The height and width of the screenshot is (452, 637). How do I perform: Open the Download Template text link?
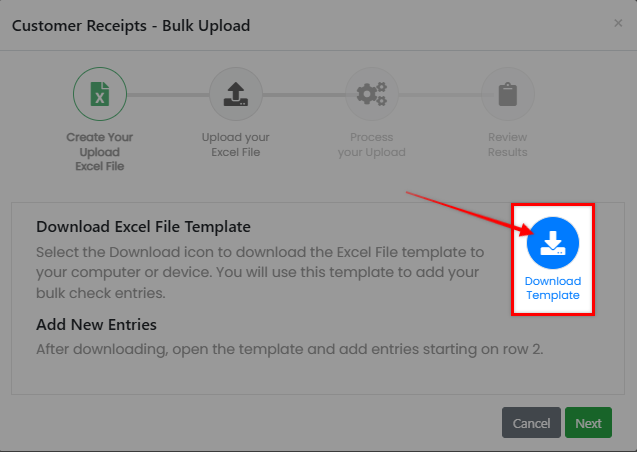coord(553,288)
